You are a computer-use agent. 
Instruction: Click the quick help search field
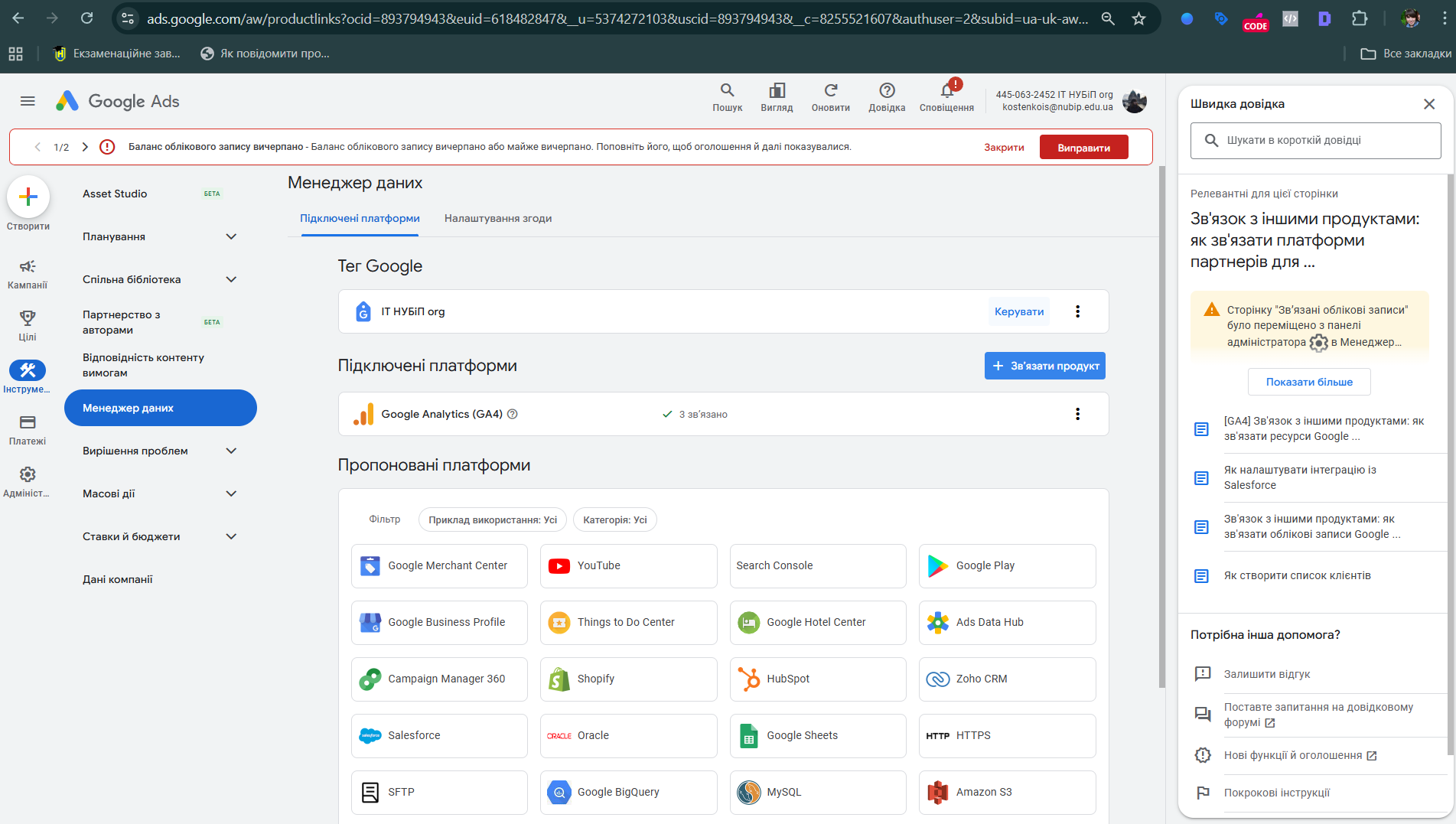point(1316,141)
